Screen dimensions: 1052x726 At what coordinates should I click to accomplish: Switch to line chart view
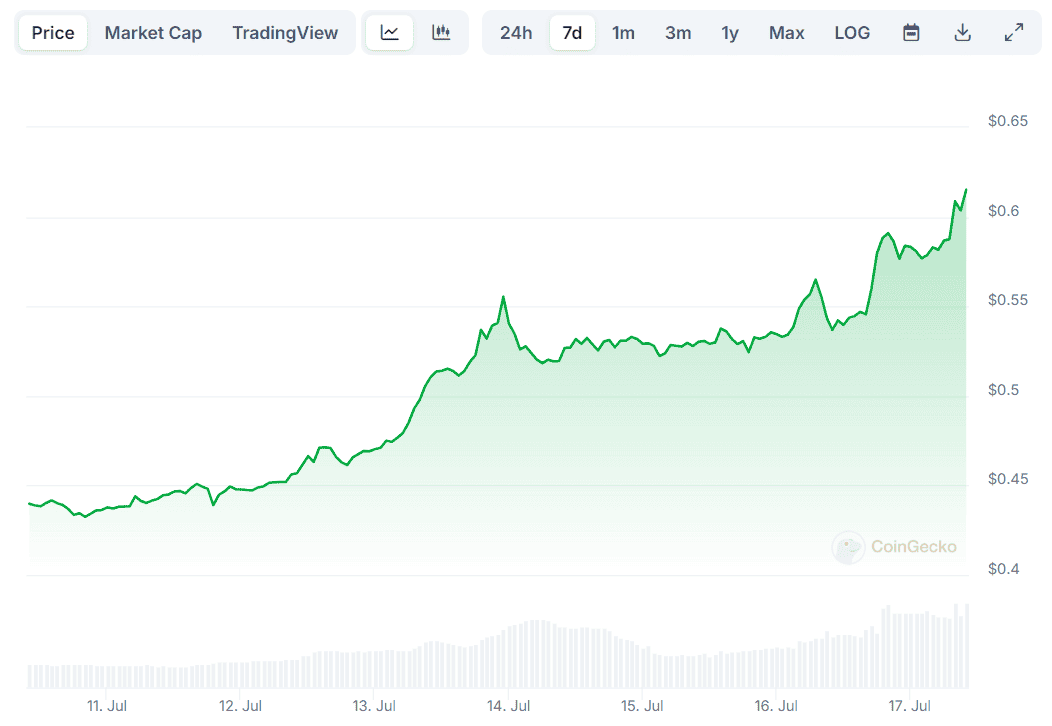[x=390, y=33]
